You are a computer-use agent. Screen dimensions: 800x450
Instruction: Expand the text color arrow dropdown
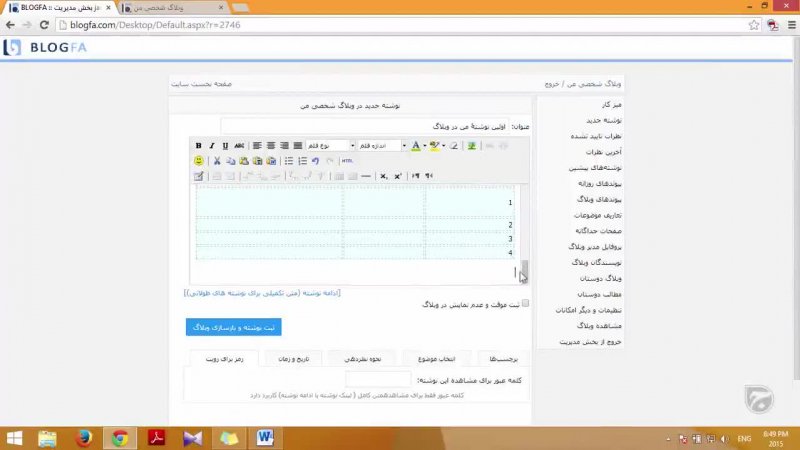pos(424,146)
